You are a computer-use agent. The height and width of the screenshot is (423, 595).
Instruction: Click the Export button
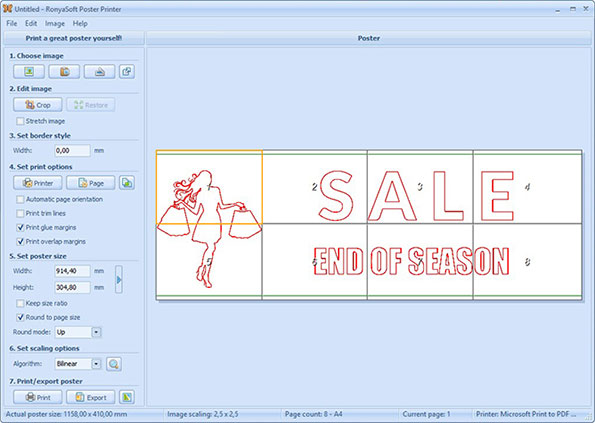pyautogui.click(x=91, y=397)
